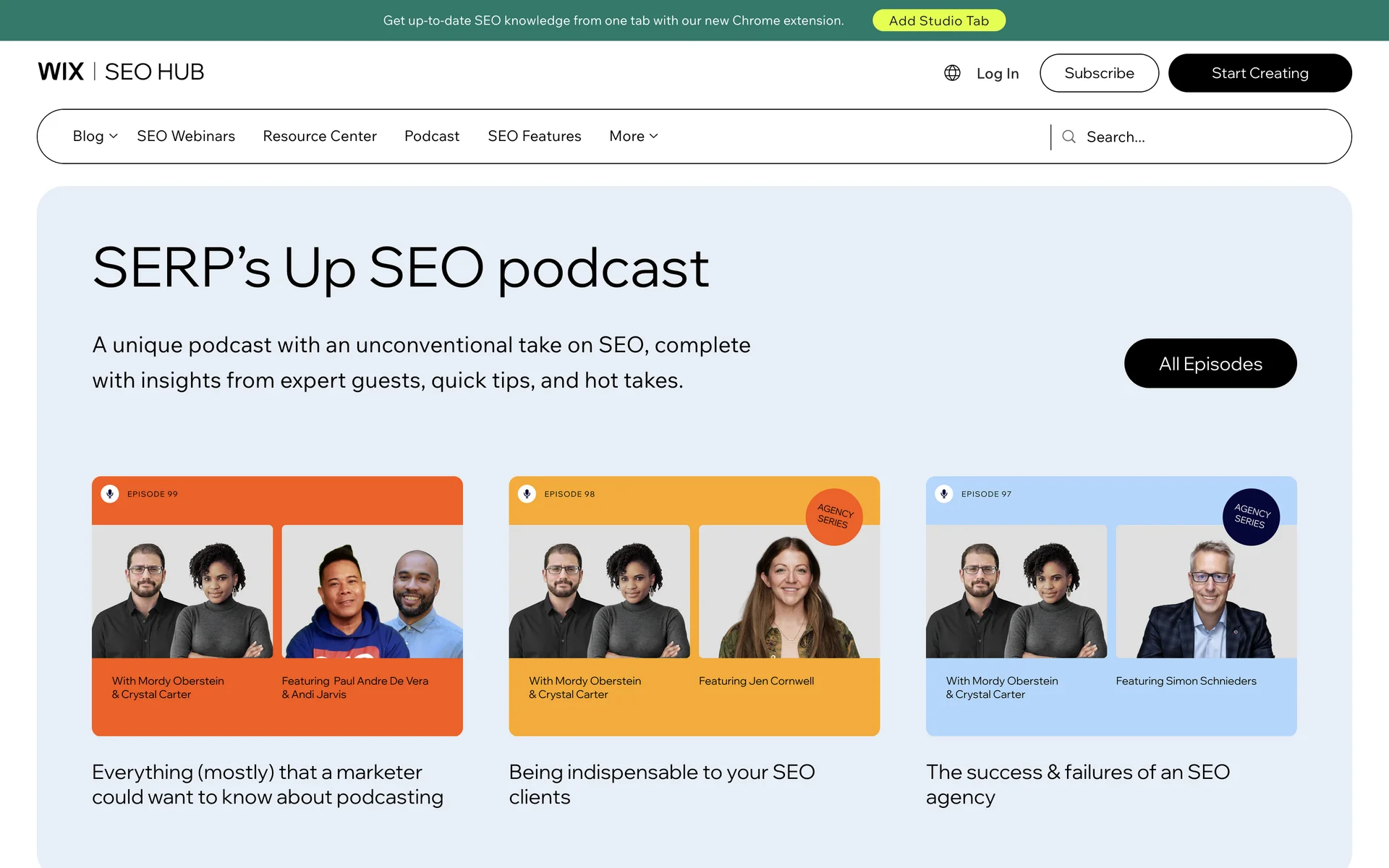Open the SEO Features menu item
This screenshot has height=868, width=1389.
pyautogui.click(x=534, y=136)
